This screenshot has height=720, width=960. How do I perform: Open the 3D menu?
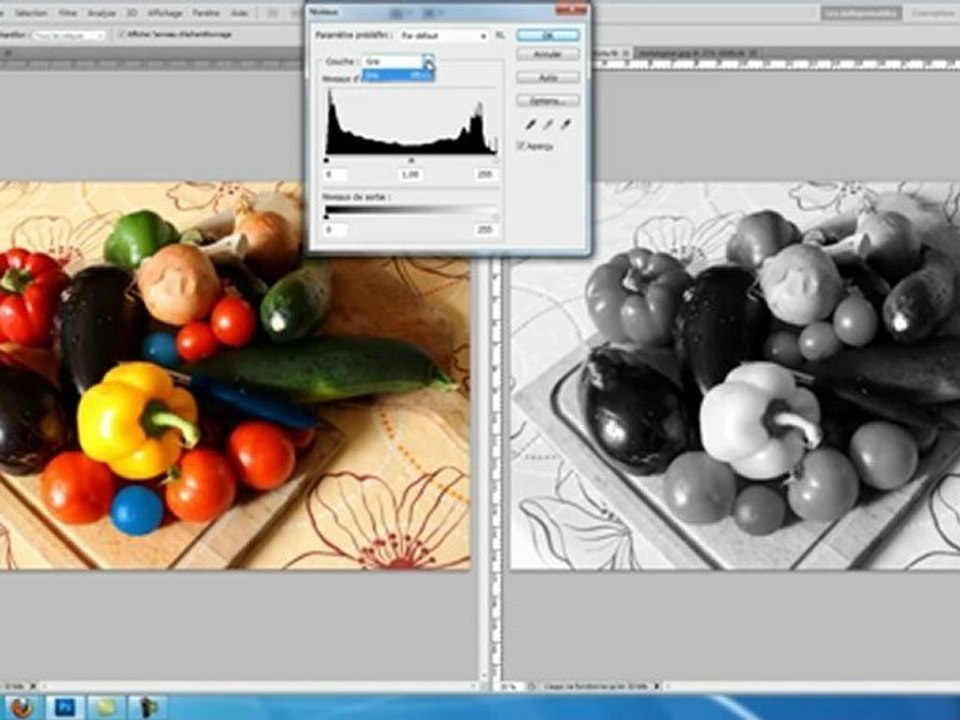132,12
